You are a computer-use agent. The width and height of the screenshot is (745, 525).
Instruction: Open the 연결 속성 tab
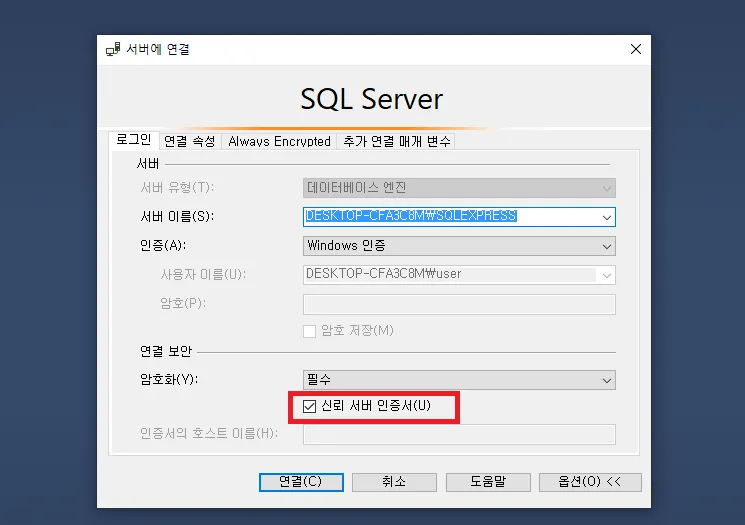[x=190, y=142]
